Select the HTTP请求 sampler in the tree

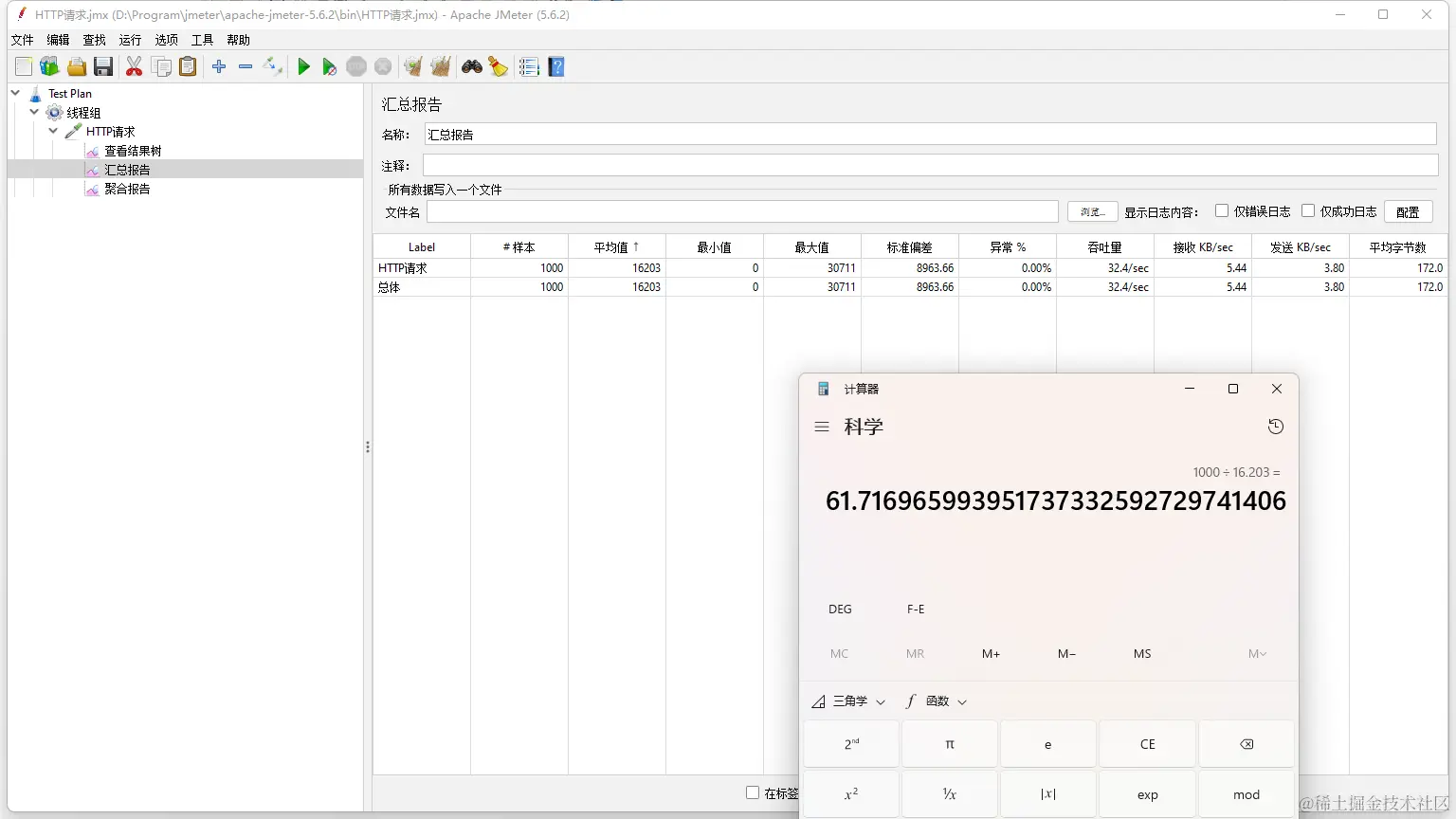110,132
